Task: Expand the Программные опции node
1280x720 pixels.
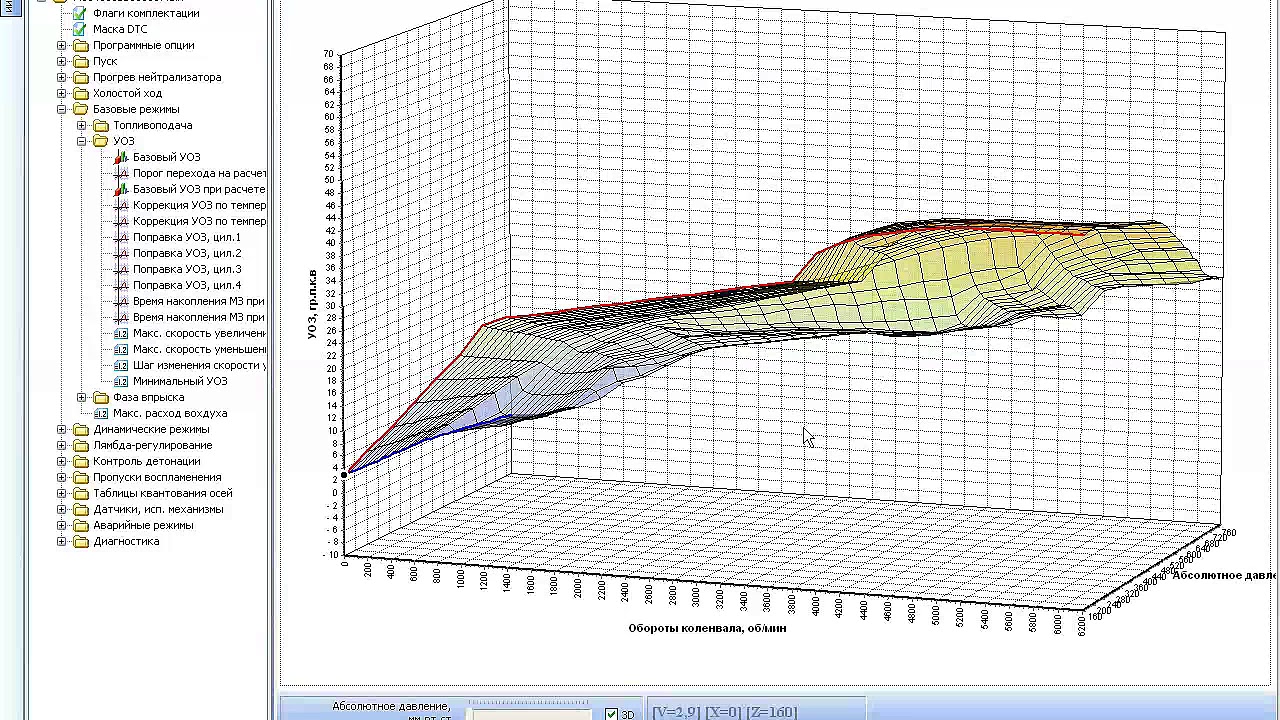Action: pyautogui.click(x=62, y=45)
